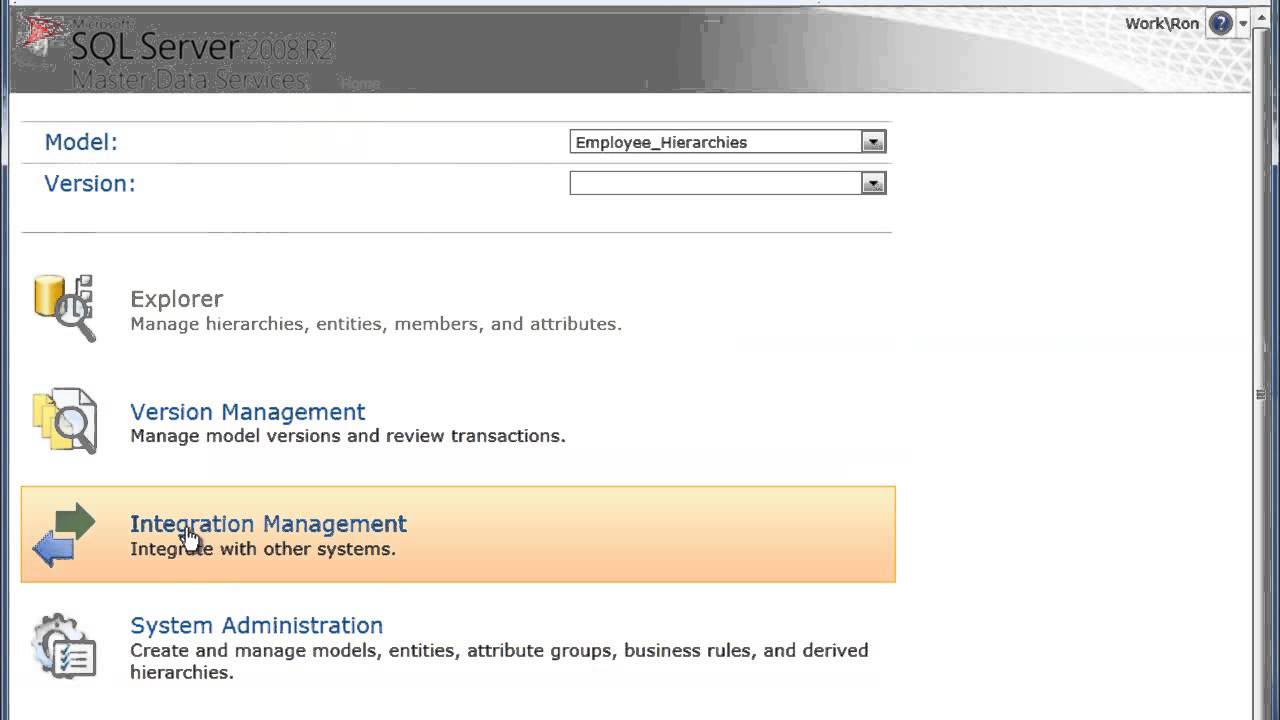Expand the small arrow beside help icon
Image resolution: width=1280 pixels, height=720 pixels.
point(1243,24)
